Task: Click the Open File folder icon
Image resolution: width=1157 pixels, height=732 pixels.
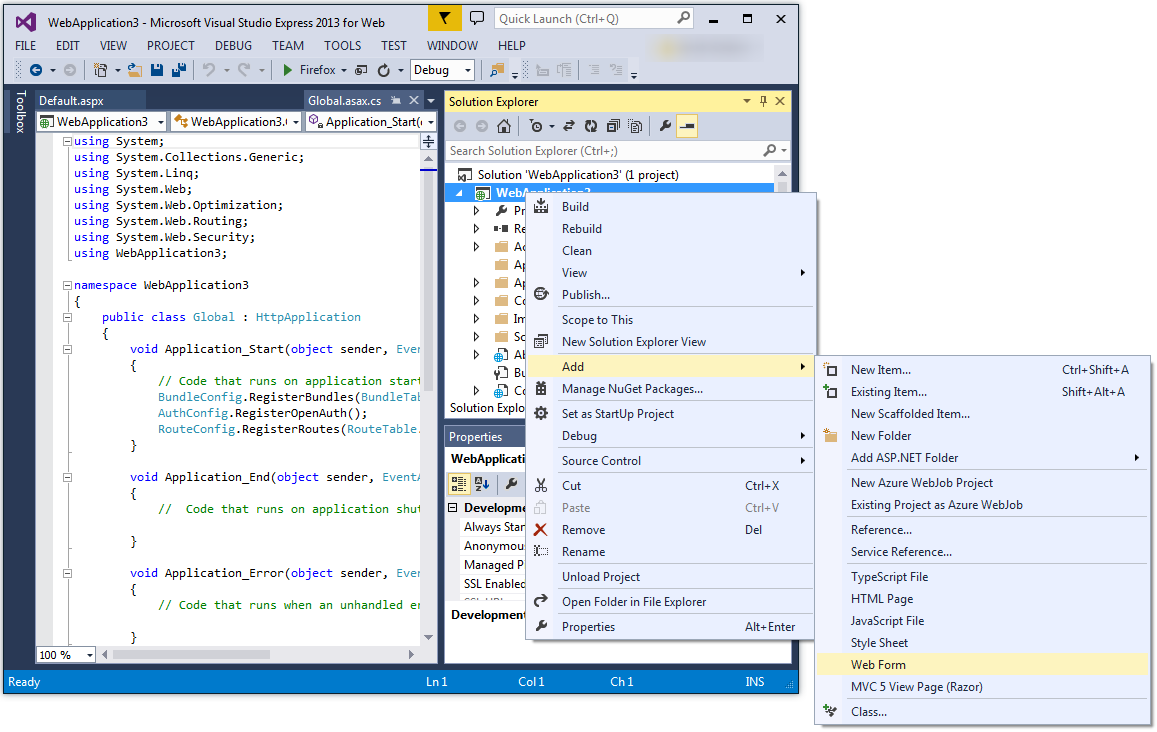Action: [134, 70]
